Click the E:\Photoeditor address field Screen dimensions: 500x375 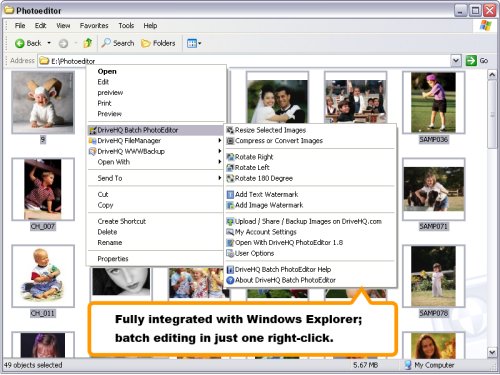point(244,61)
